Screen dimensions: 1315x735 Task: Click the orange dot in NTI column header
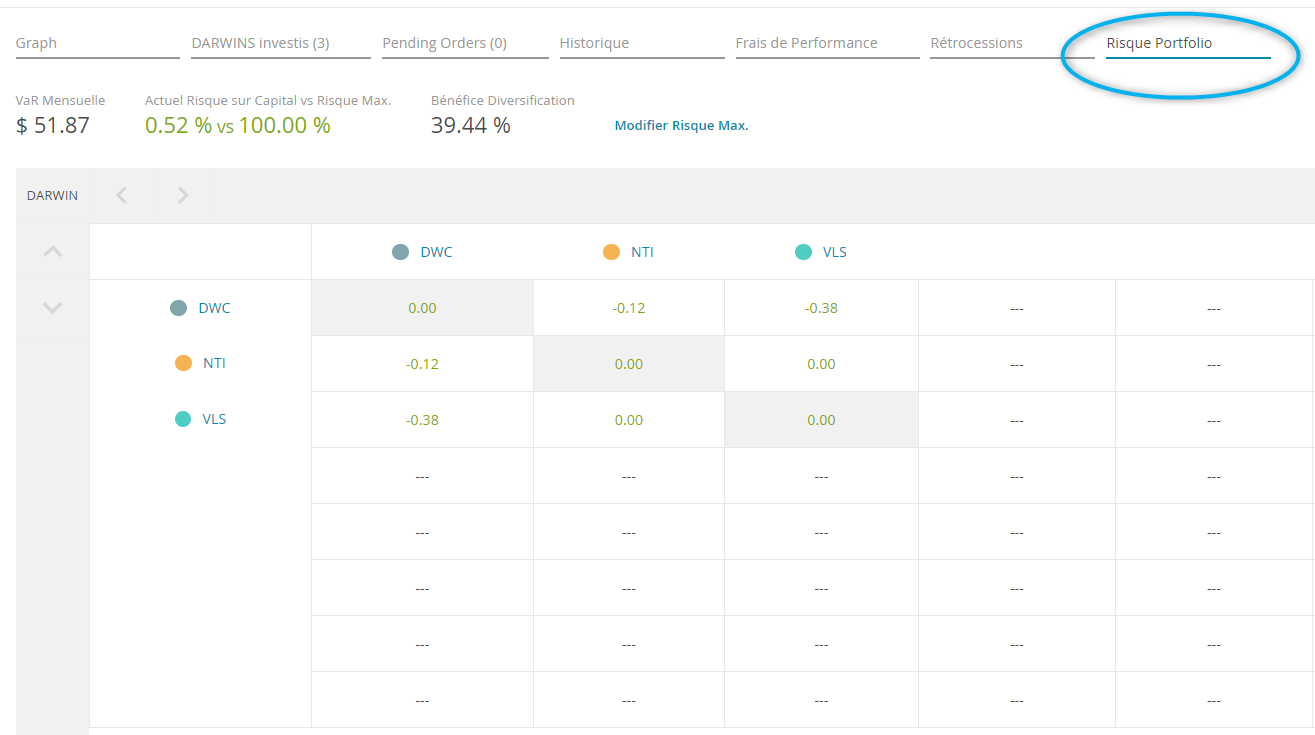(x=612, y=252)
